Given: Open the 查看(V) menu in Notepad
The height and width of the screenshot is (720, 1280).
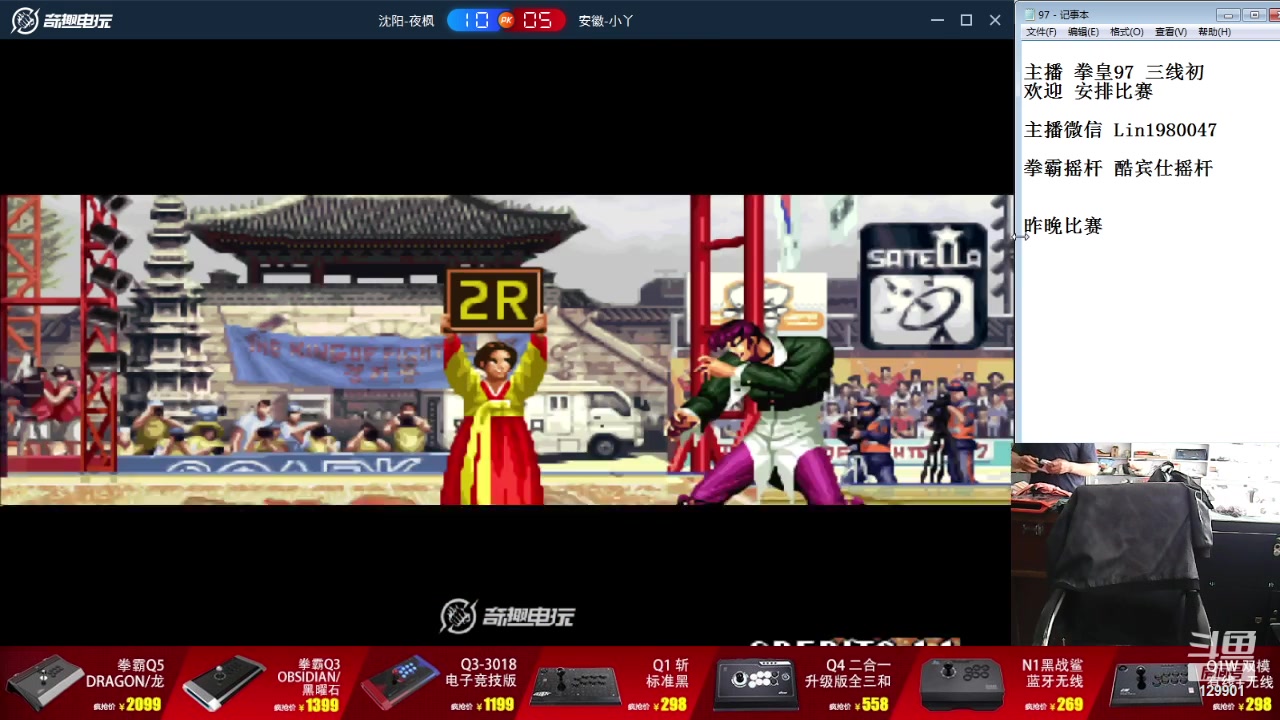Looking at the screenshot, I should (x=1170, y=32).
